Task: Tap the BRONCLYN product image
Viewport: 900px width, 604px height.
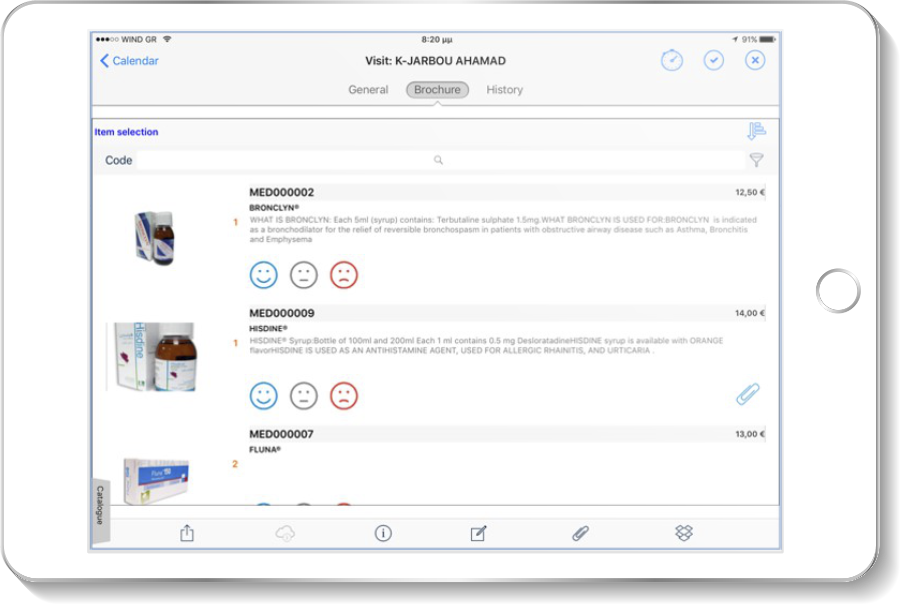Action: pyautogui.click(x=154, y=238)
